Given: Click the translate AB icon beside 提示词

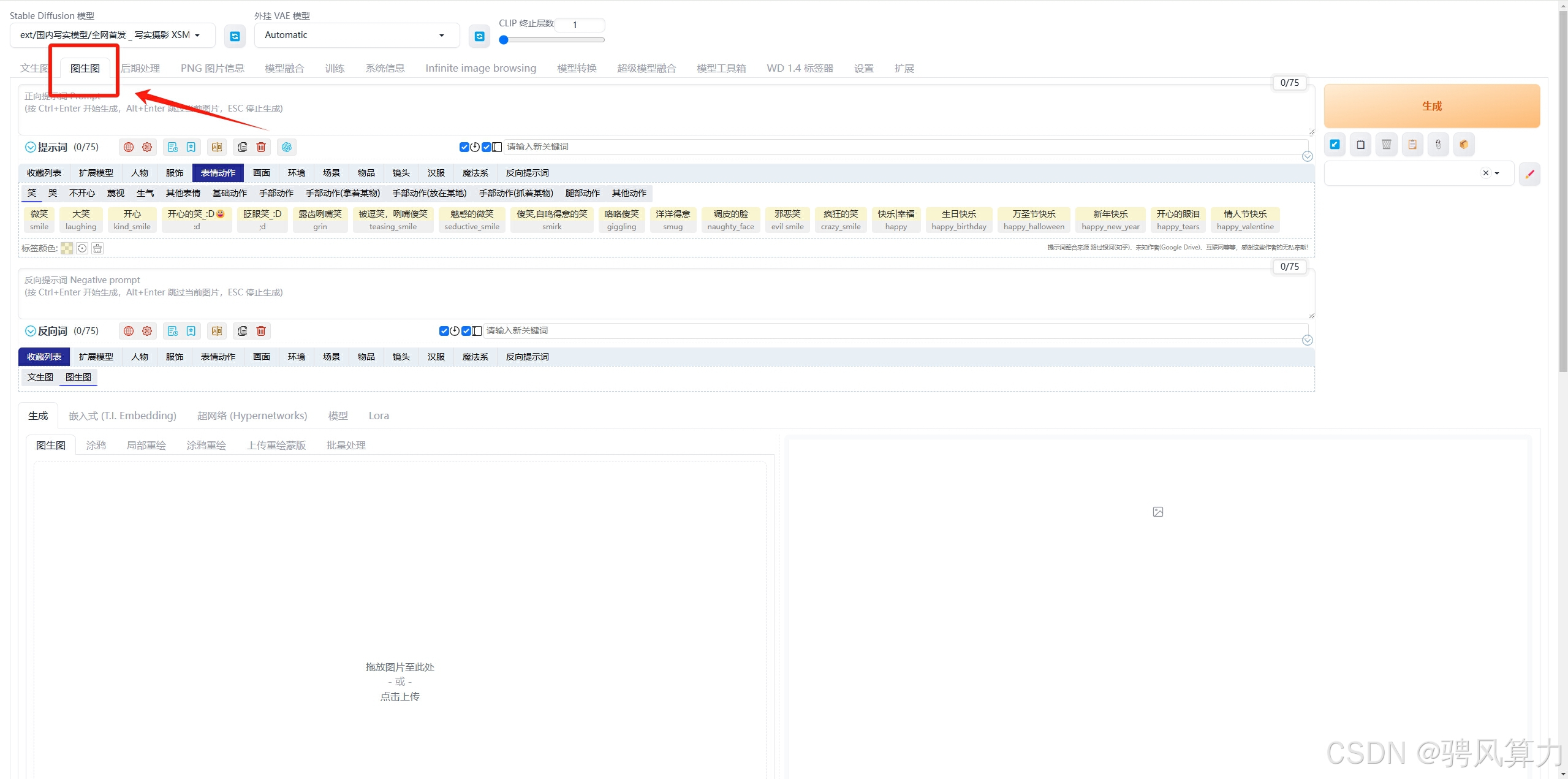Looking at the screenshot, I should pyautogui.click(x=217, y=147).
